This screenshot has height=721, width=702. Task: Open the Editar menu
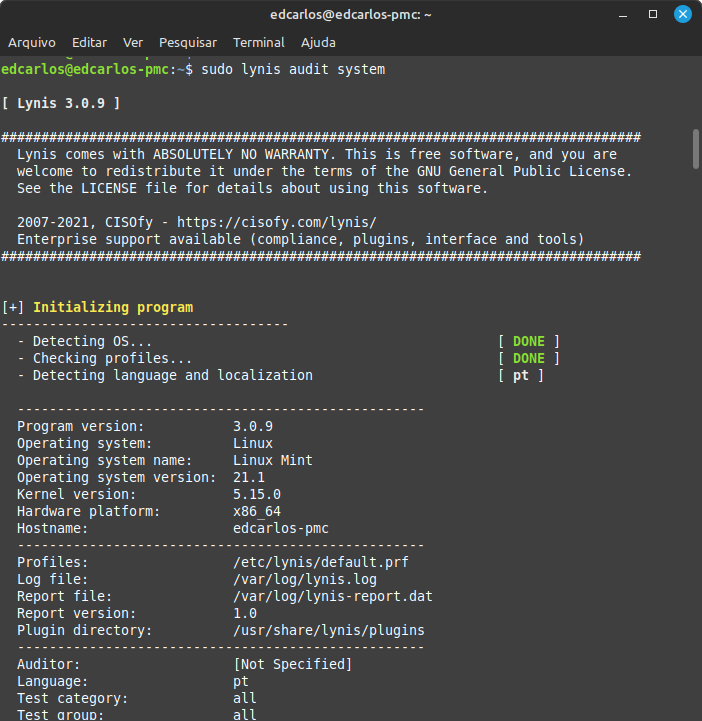pyautogui.click(x=89, y=43)
